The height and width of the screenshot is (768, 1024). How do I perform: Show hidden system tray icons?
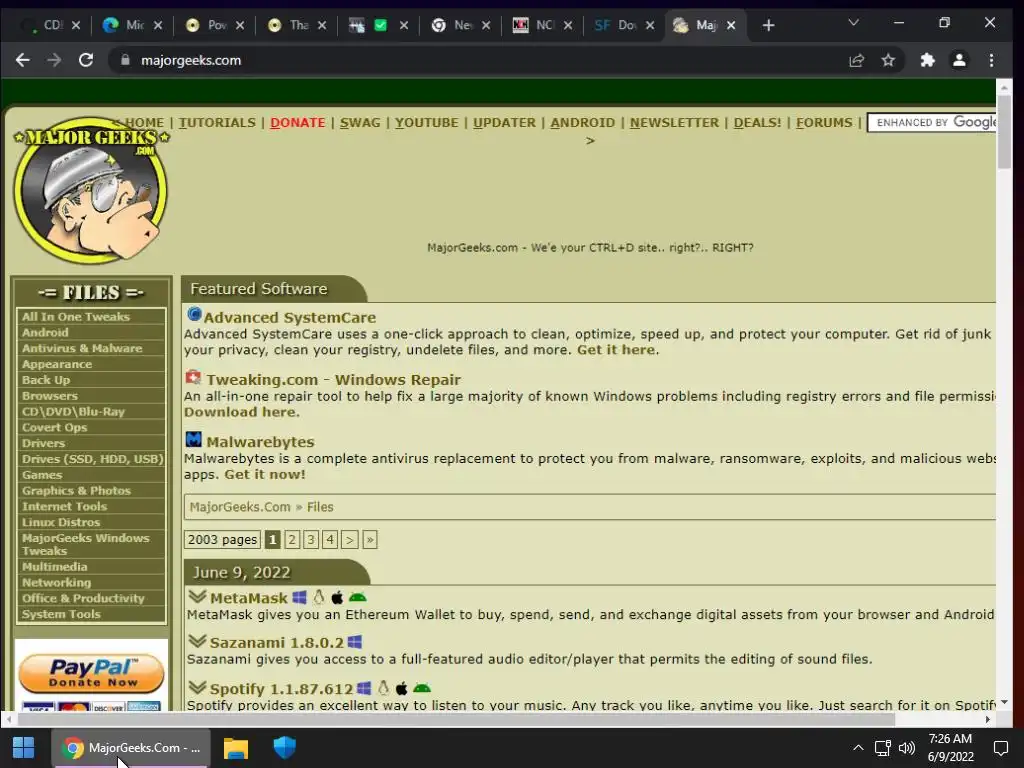point(858,748)
